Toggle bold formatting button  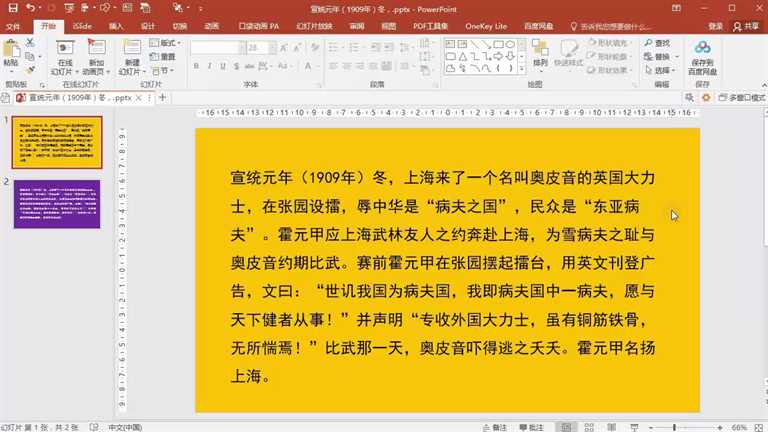point(196,66)
